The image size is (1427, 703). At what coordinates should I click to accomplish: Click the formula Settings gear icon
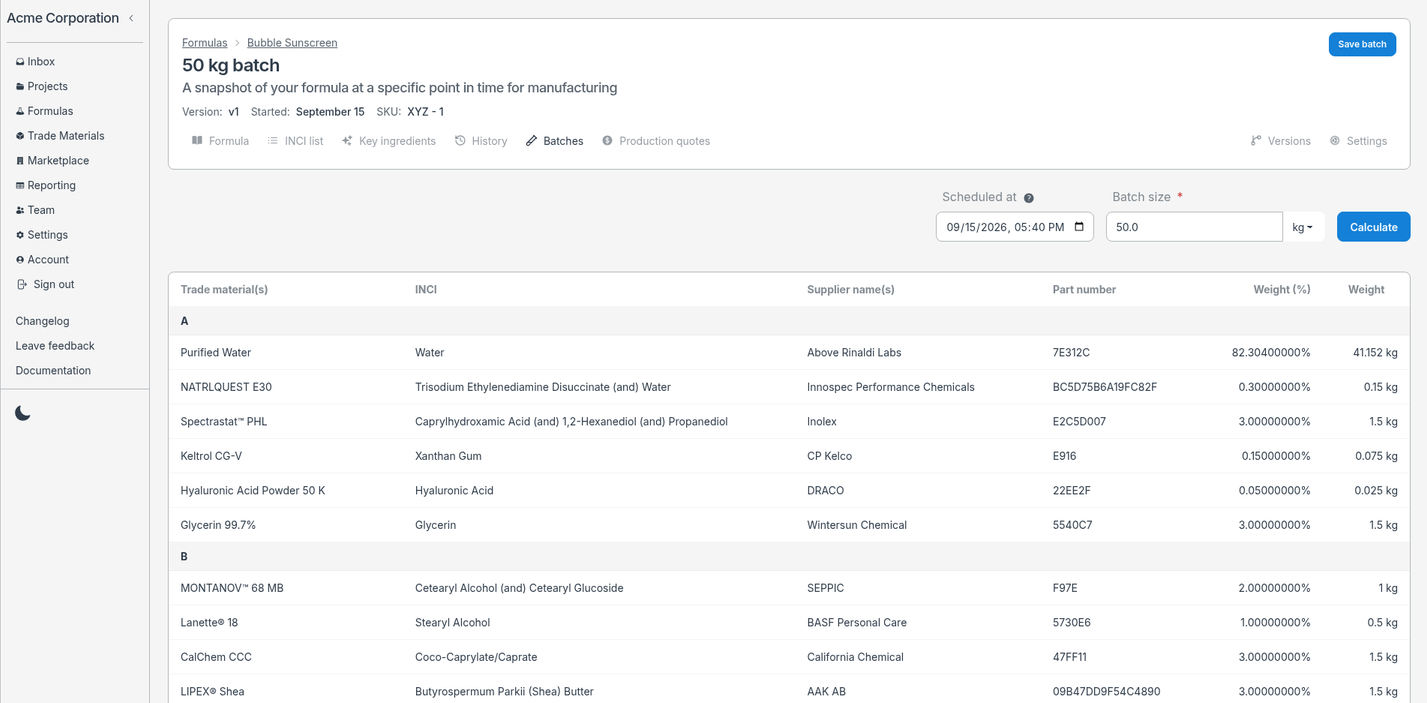tap(1335, 141)
